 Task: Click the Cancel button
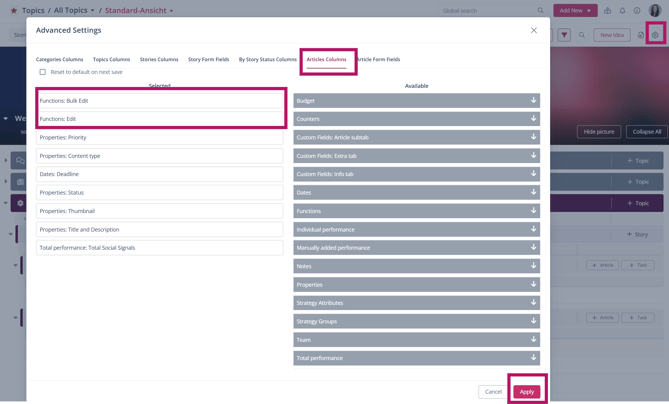(493, 391)
